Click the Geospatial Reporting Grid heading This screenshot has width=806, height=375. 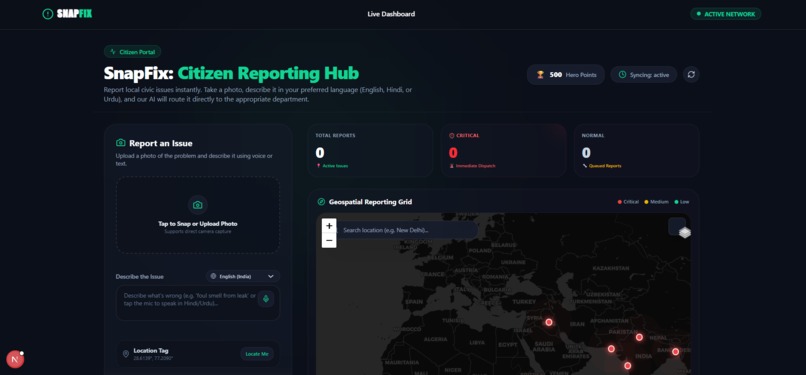tap(370, 202)
